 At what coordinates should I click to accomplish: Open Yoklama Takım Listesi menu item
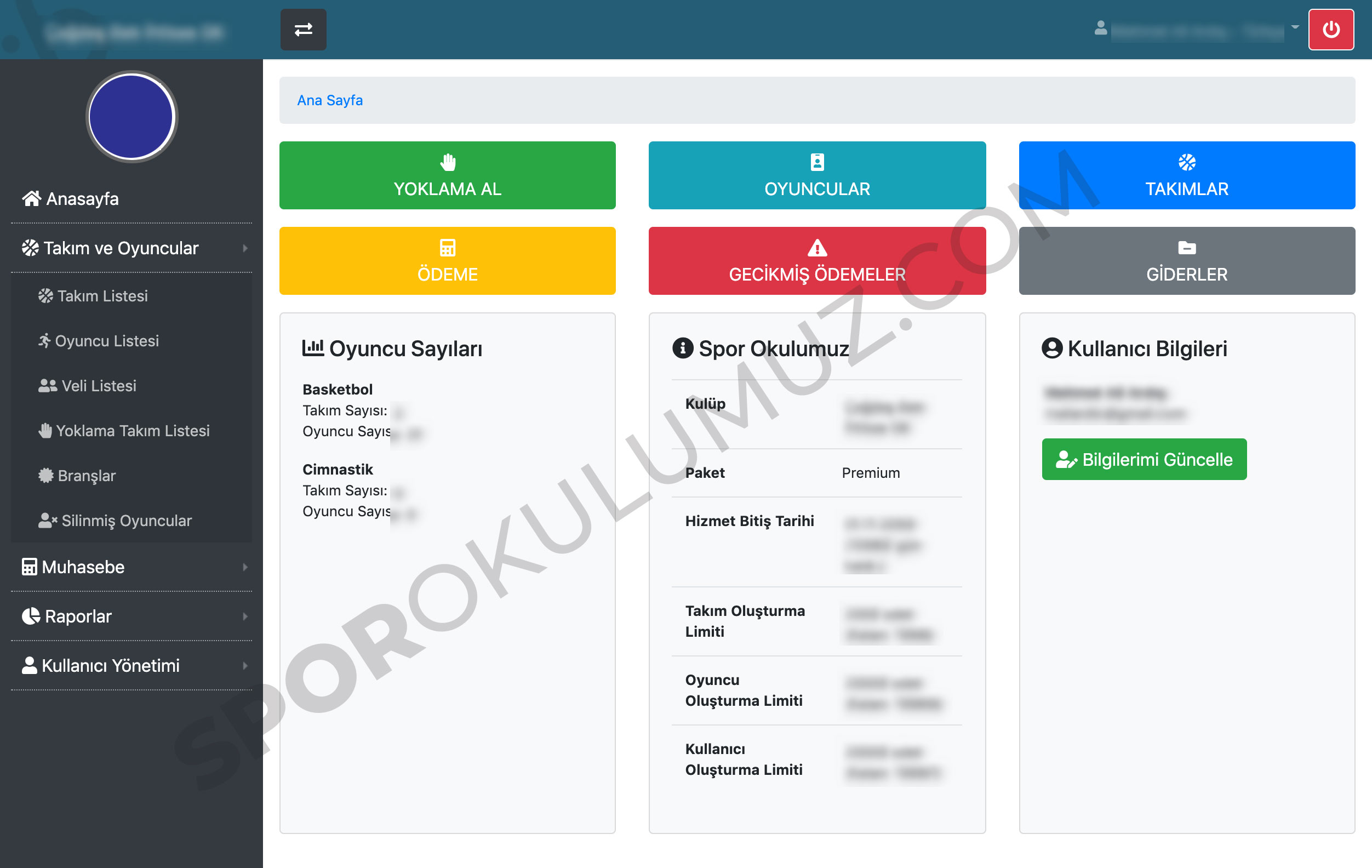(x=132, y=431)
